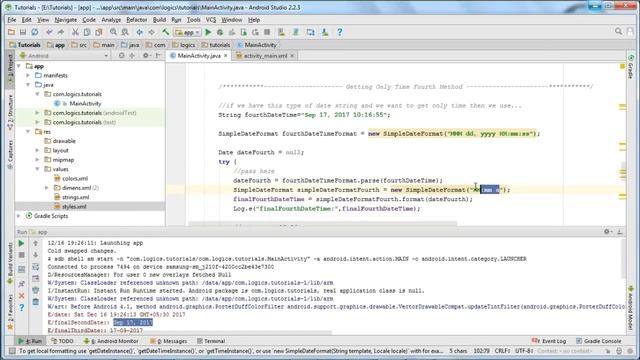
Task: Rerun app using green play in the Run panel
Action: point(21,244)
